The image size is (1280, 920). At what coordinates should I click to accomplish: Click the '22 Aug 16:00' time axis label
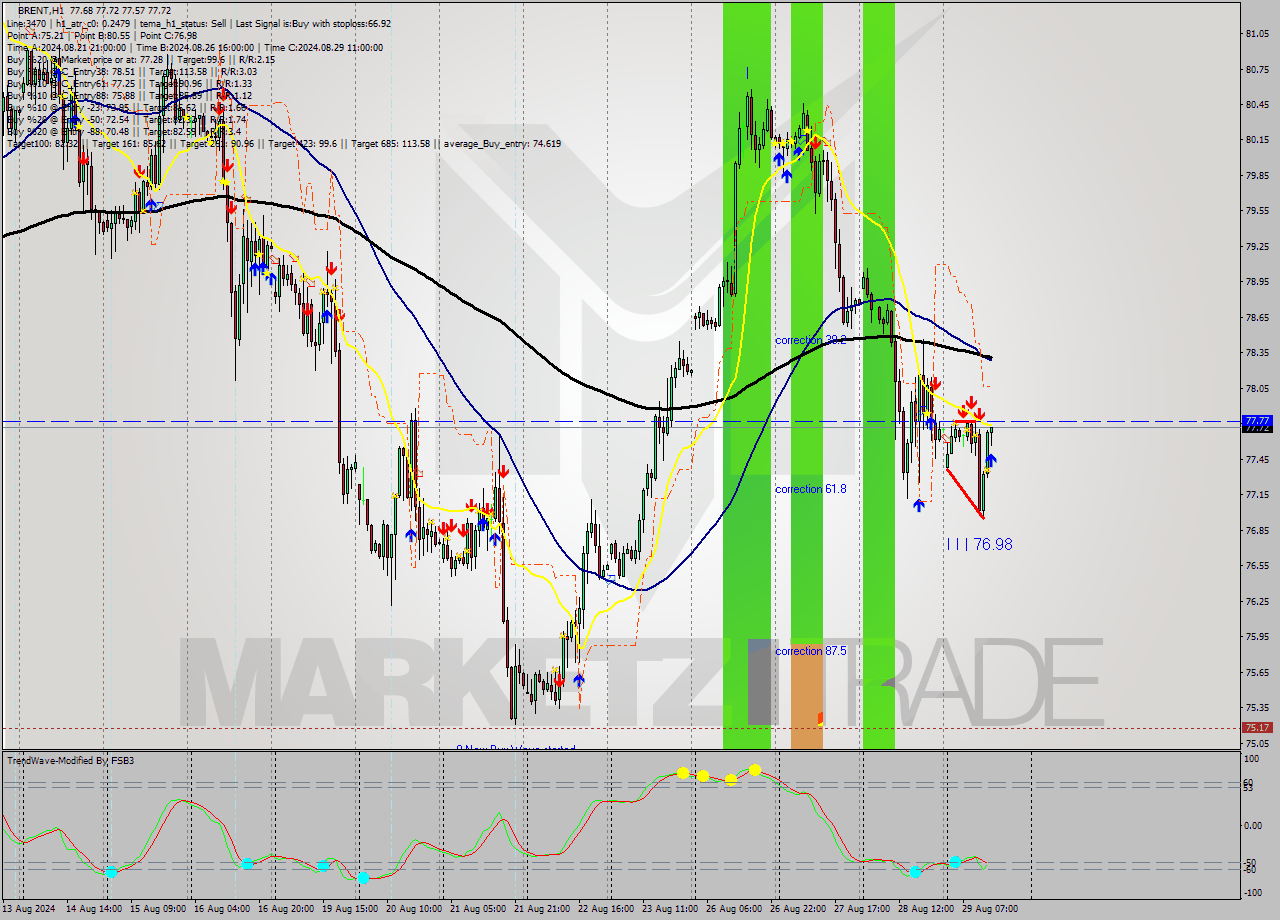(x=607, y=909)
